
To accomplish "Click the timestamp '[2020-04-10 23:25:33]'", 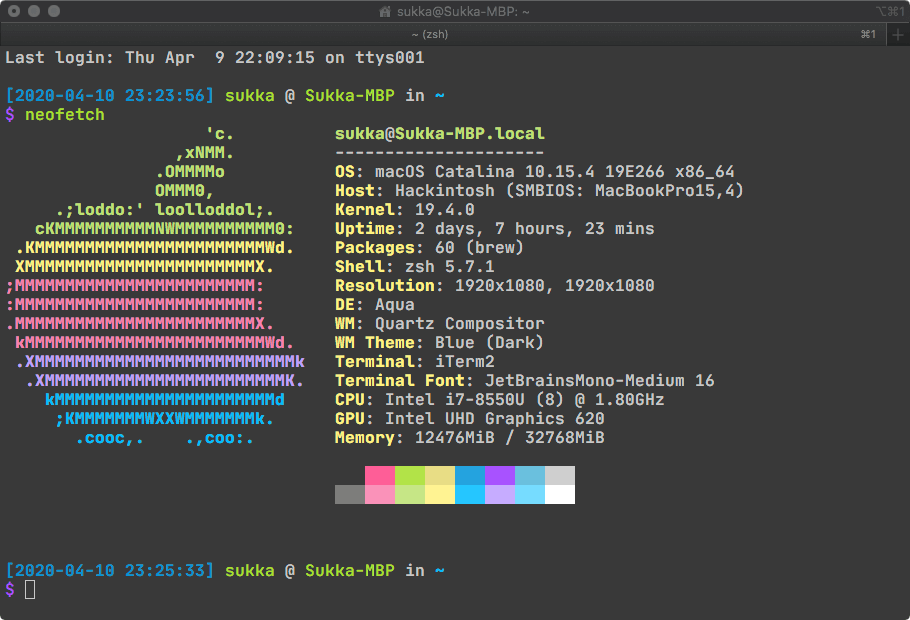I will pos(110,571).
